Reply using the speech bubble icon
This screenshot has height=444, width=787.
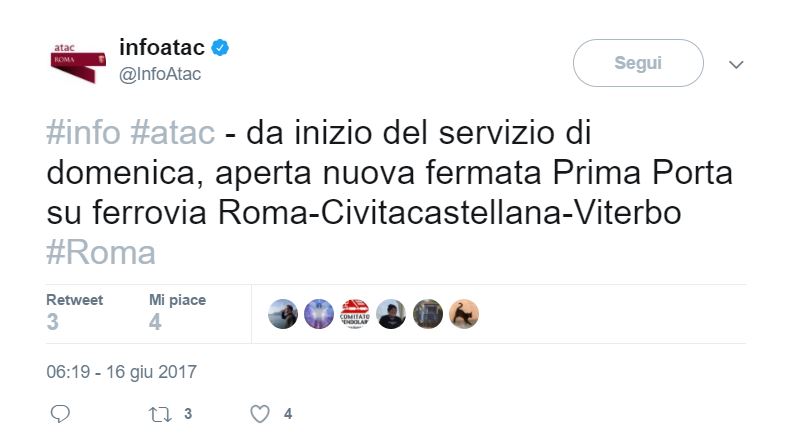pyautogui.click(x=60, y=413)
